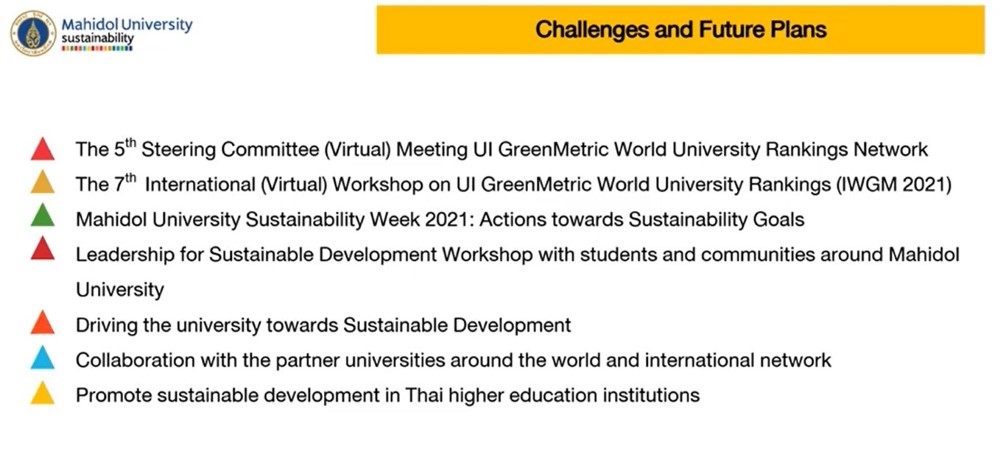The width and height of the screenshot is (1000, 462).
Task: Click the Mahidol University circular seal emblem
Action: pyautogui.click(x=34, y=31)
